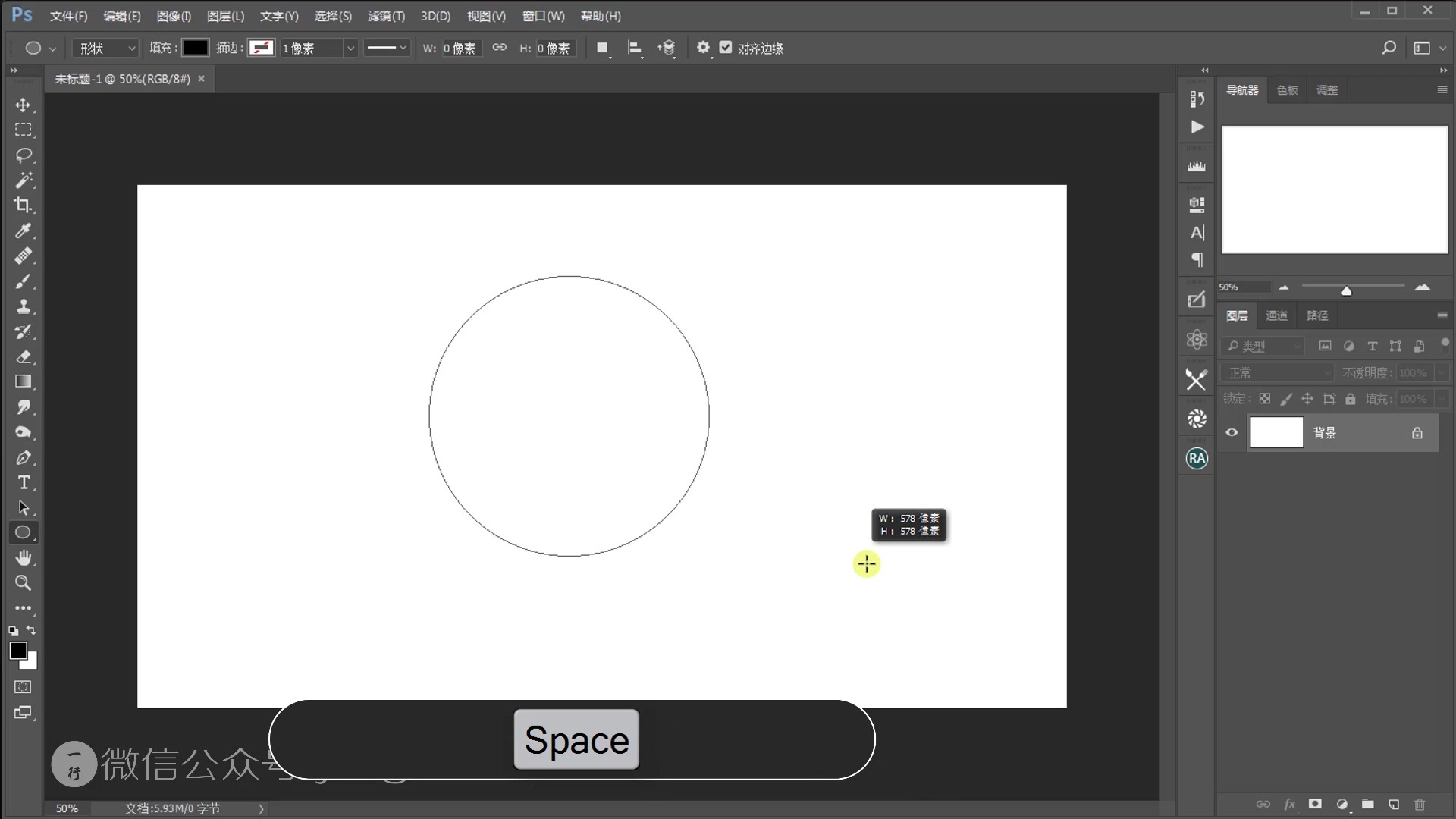Select the Brush tool

point(23,281)
